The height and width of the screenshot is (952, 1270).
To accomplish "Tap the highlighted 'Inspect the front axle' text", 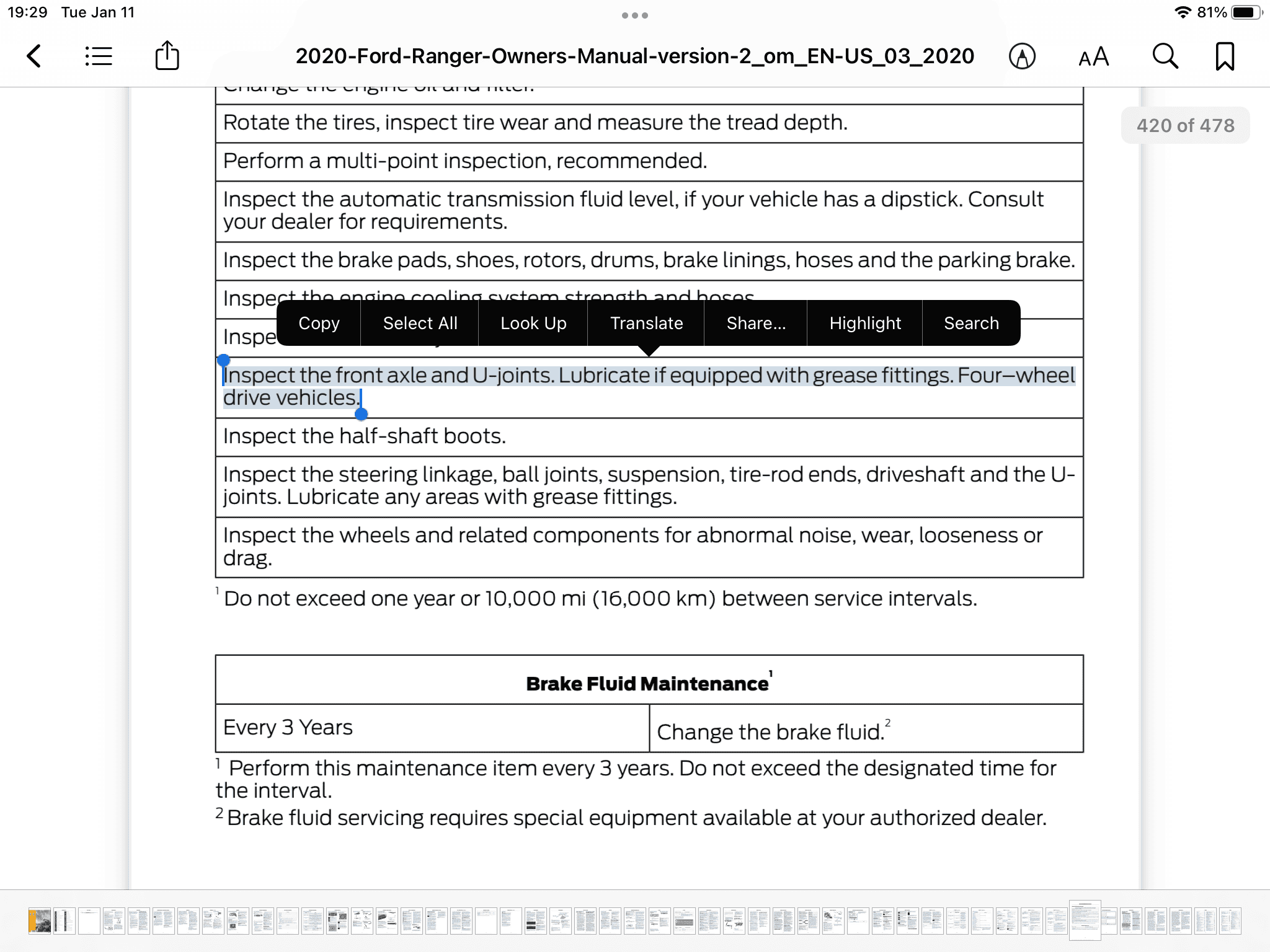I will point(649,387).
